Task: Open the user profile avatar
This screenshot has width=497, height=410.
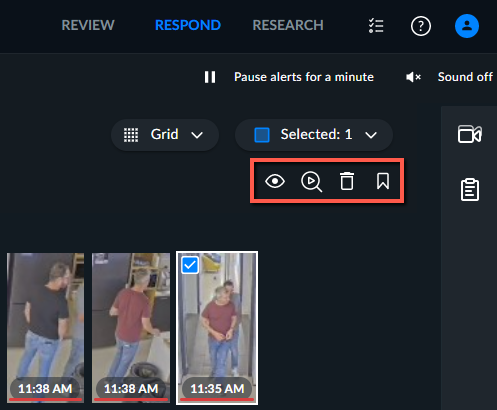Action: [x=467, y=26]
